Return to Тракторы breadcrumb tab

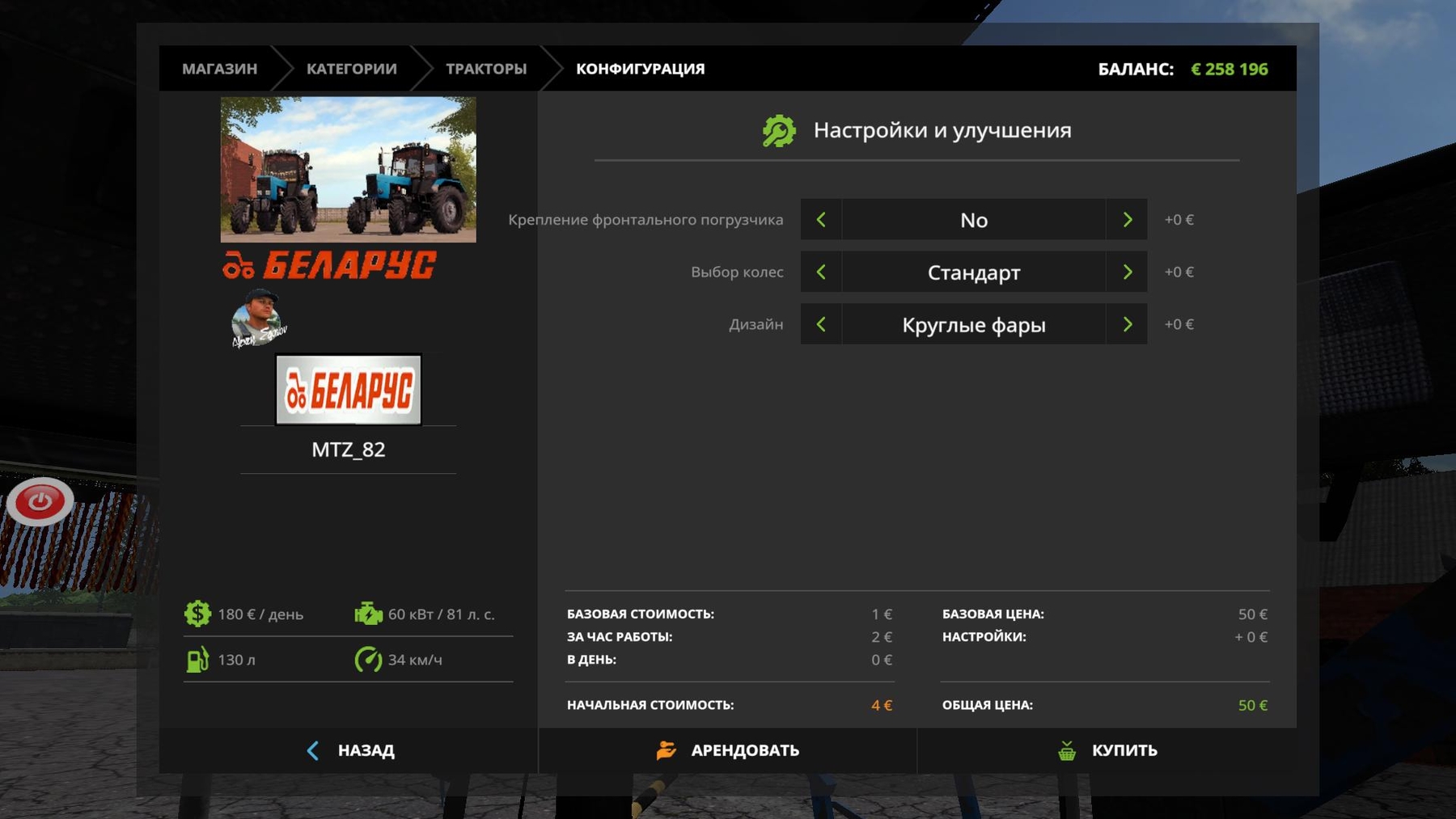485,69
